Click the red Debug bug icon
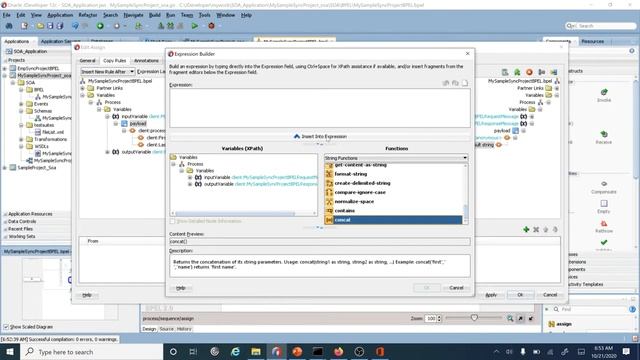Screen dimensions: 640x360 pos(211,26)
